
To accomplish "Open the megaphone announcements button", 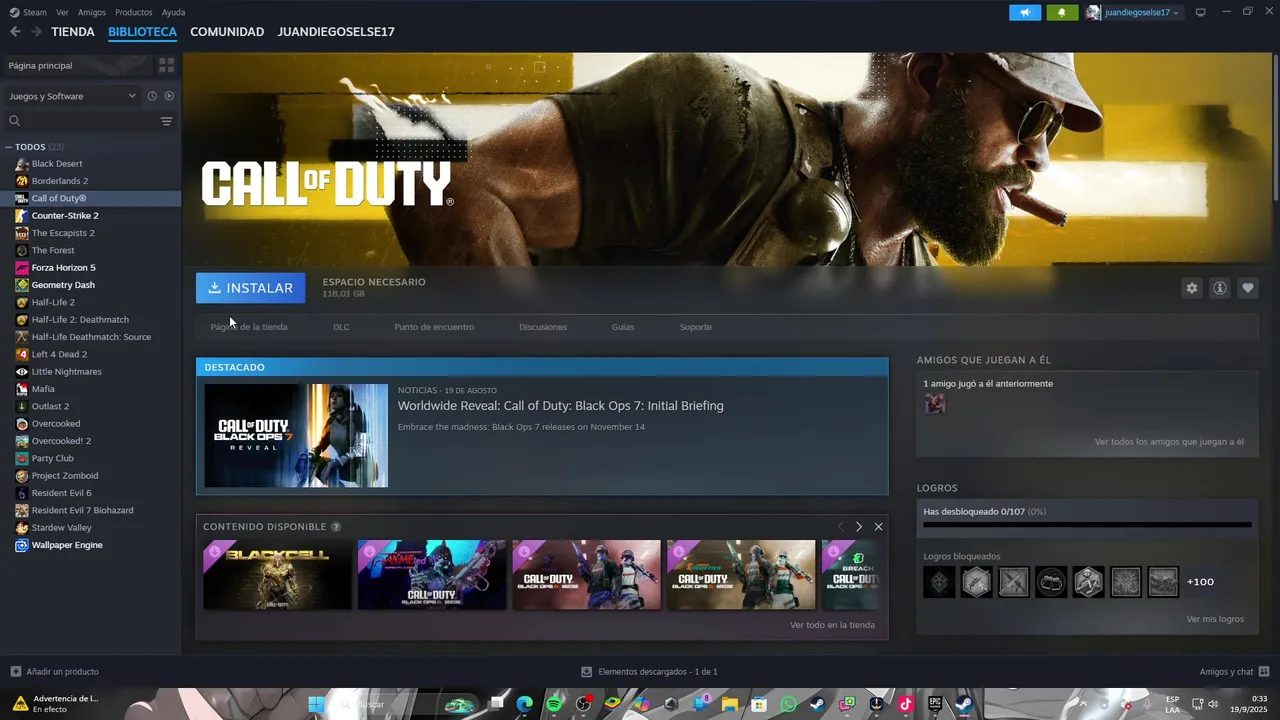I will pos(1025,12).
